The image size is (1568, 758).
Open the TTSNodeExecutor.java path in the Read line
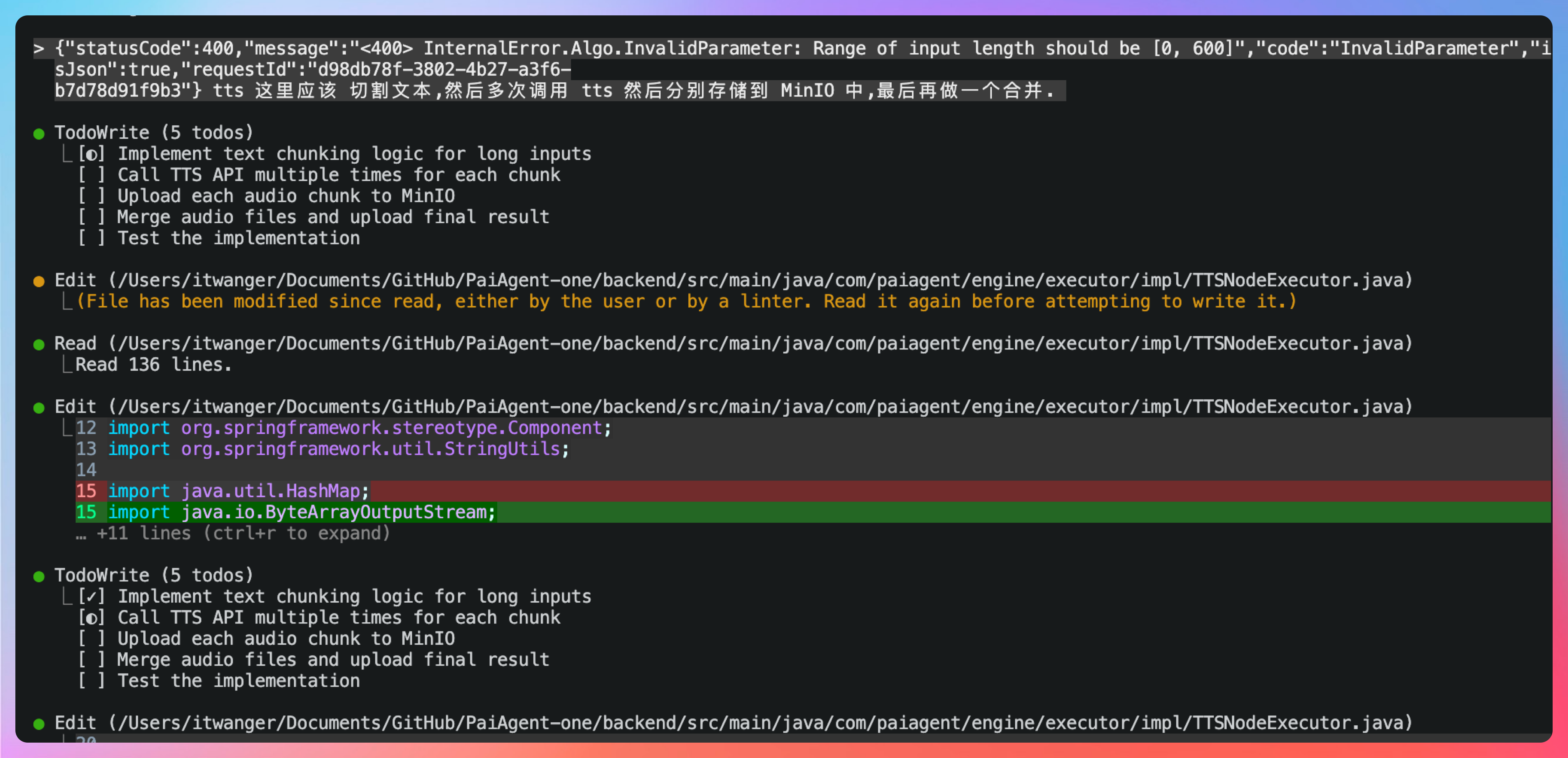point(761,344)
